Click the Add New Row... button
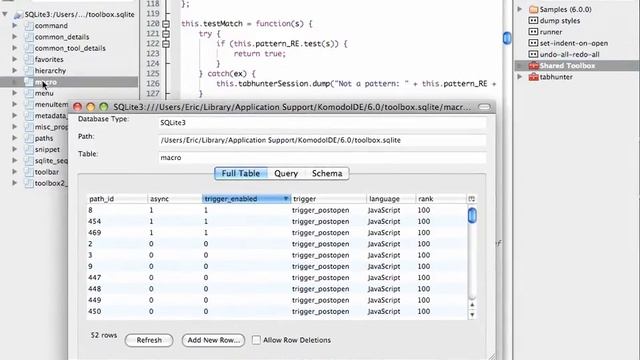Screen dimensions: 640x360 [213, 340]
